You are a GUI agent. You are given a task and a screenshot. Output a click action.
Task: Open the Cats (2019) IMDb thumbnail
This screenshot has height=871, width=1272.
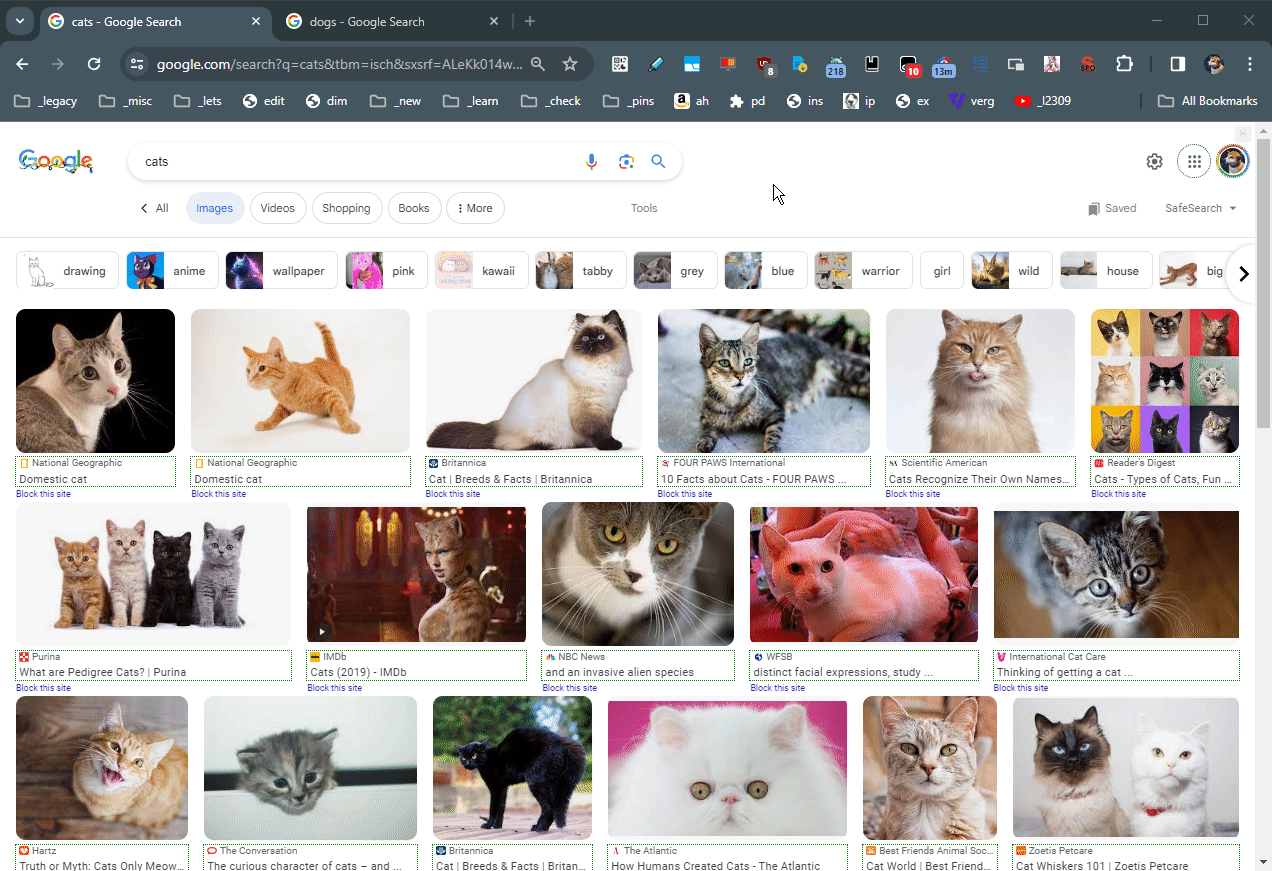416,574
